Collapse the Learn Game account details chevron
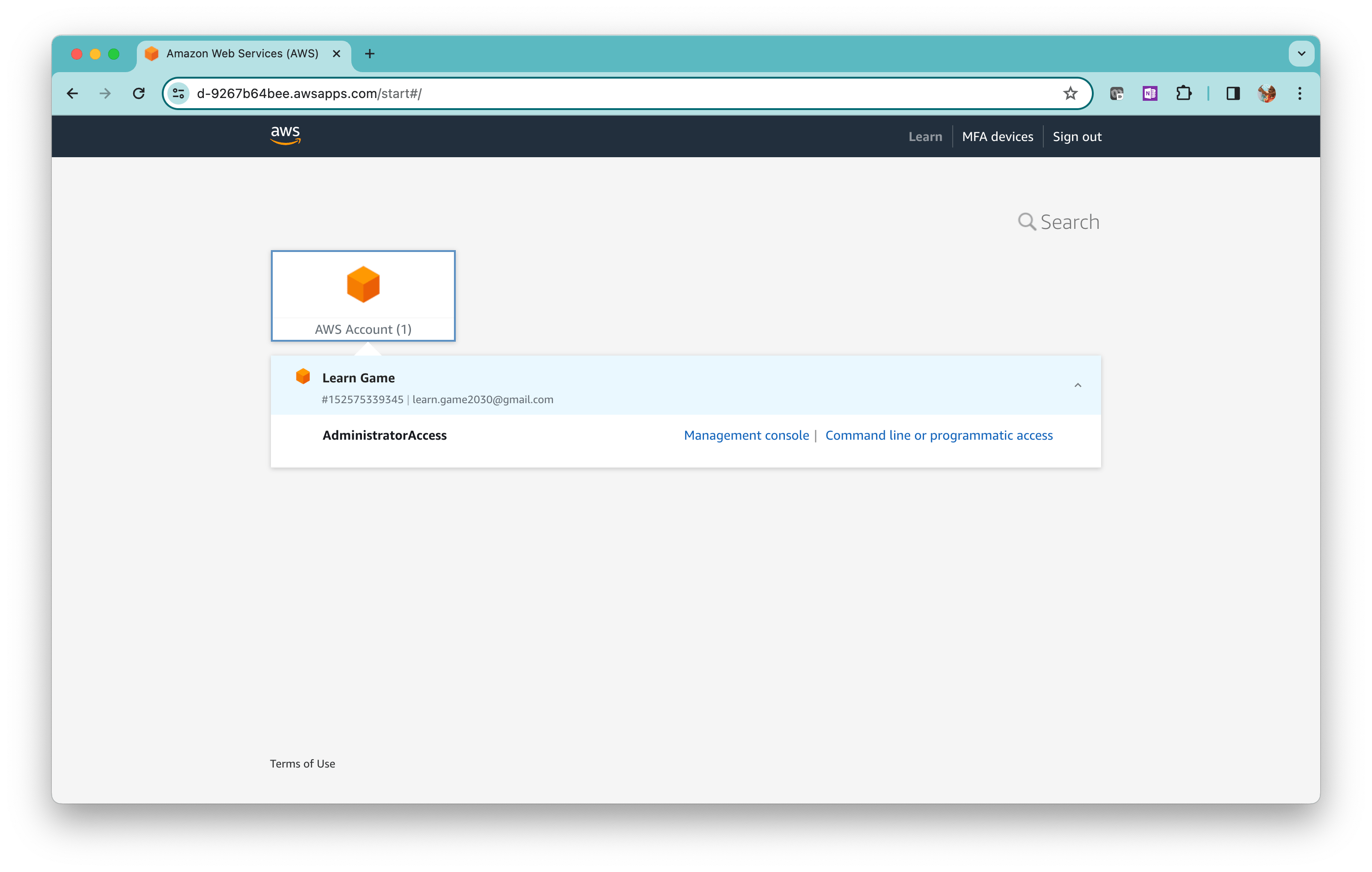1372x872 pixels. [1078, 385]
